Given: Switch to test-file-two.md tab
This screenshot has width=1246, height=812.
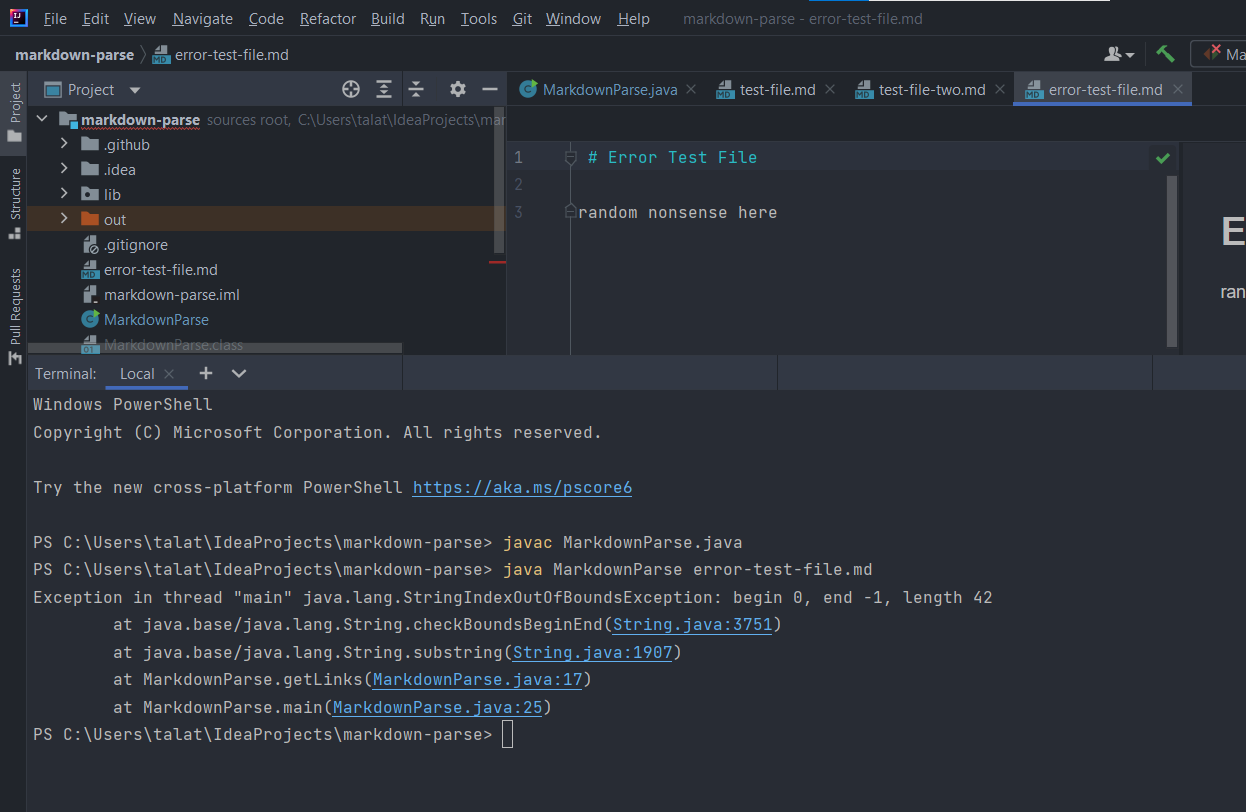Looking at the screenshot, I should pos(932,89).
